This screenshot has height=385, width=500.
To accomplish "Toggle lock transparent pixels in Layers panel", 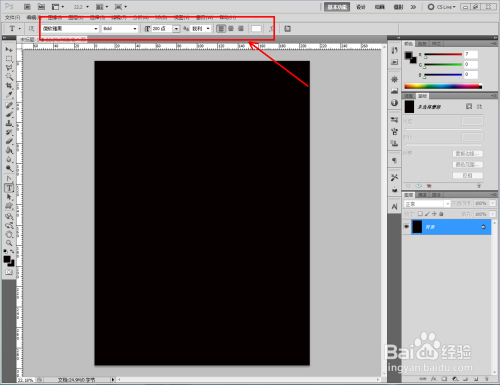I will pyautogui.click(x=420, y=214).
